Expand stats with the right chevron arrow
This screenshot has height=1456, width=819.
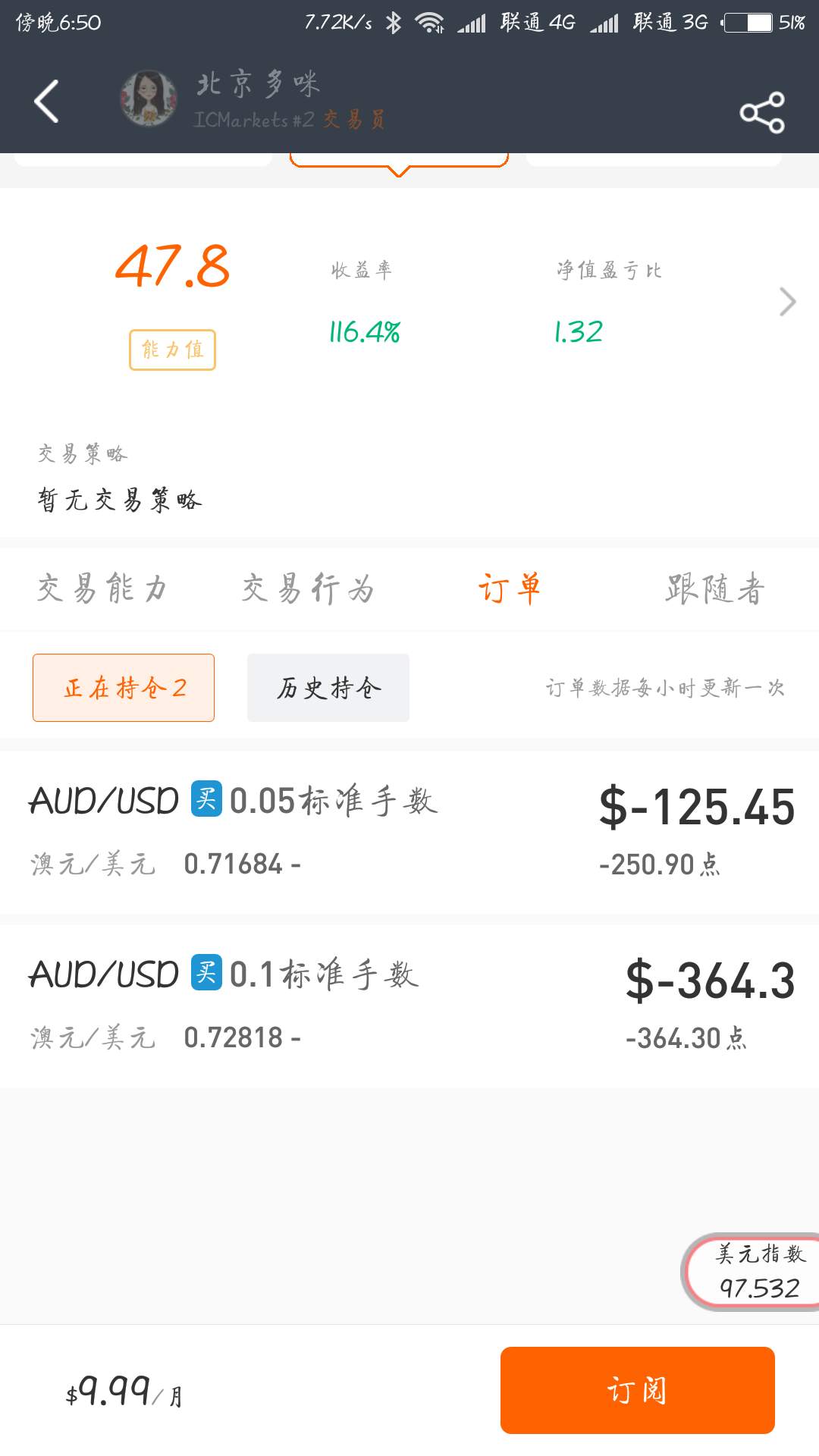(788, 302)
